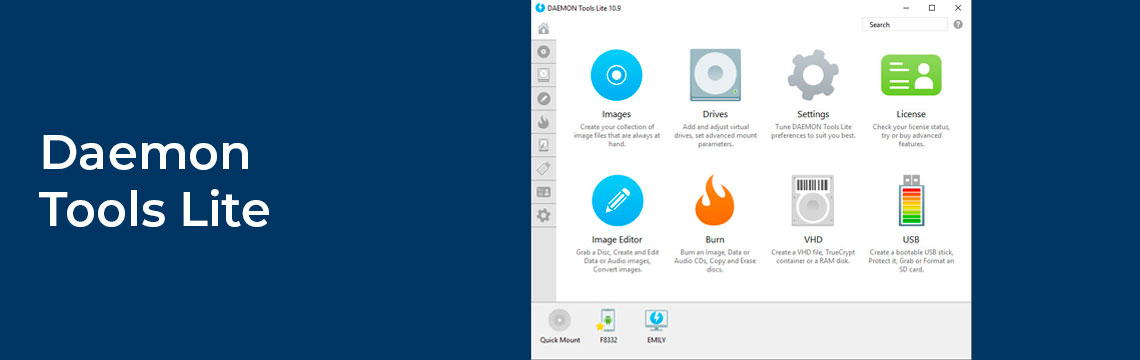Image resolution: width=1140 pixels, height=360 pixels.
Task: Open the USB stick tile
Action: point(911,201)
